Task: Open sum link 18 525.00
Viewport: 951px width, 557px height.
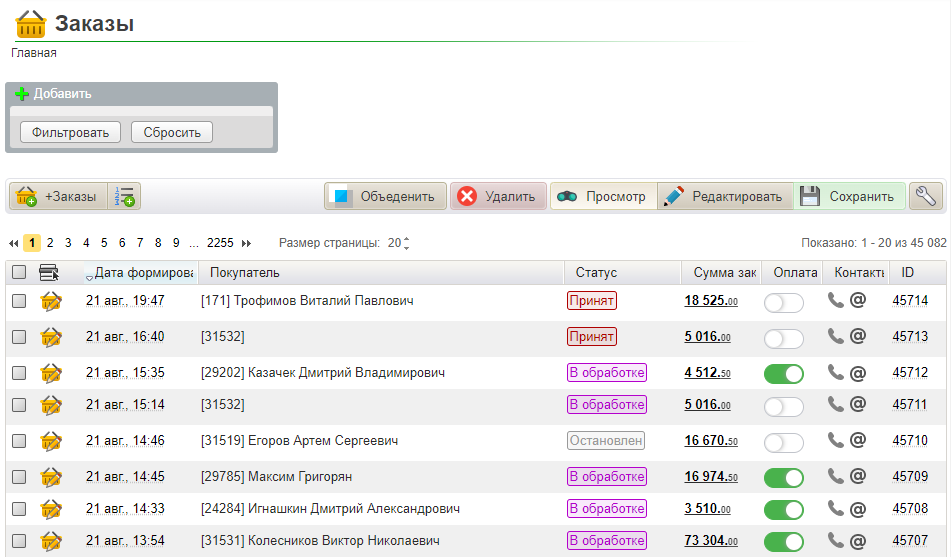Action: pyautogui.click(x=711, y=300)
